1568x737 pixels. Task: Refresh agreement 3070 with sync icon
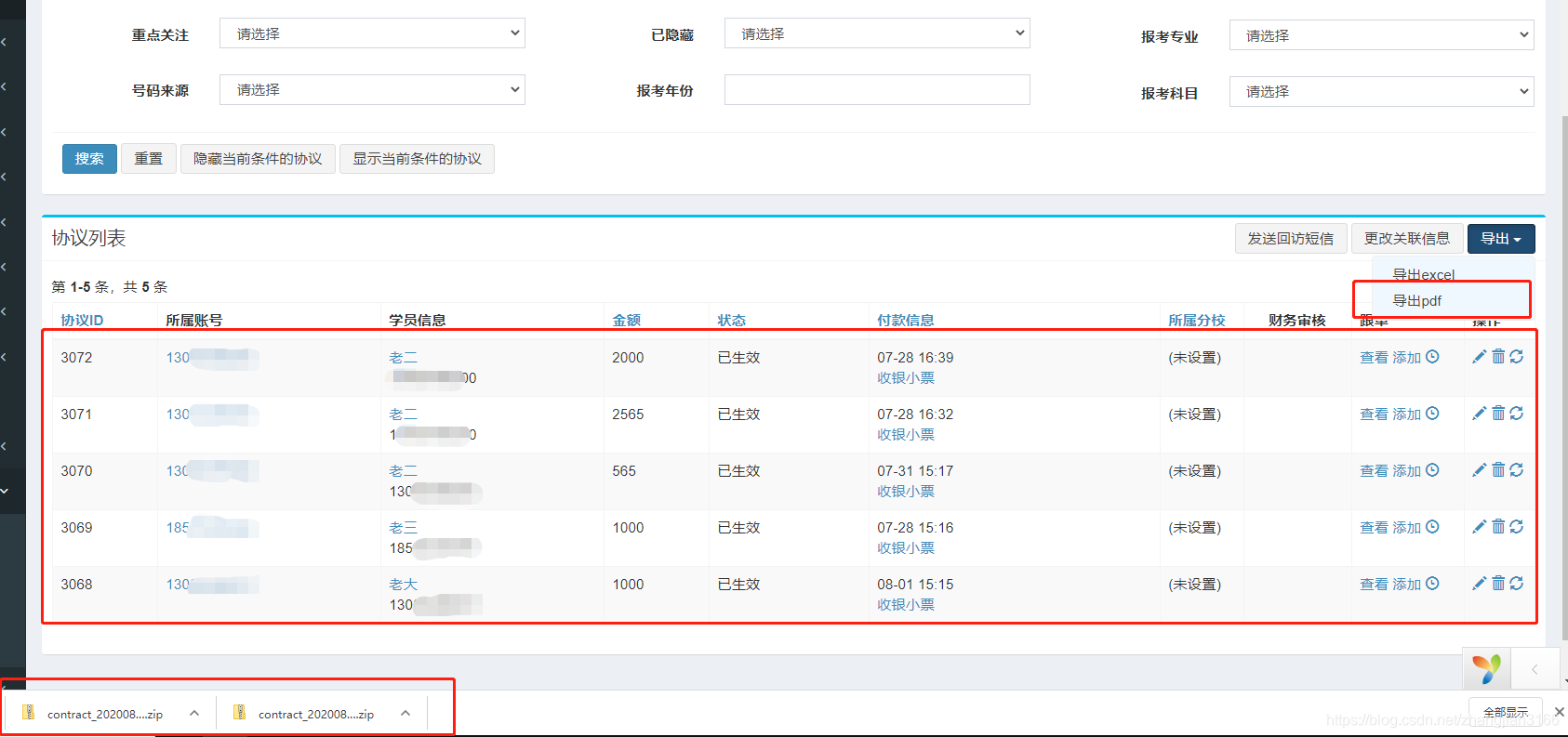[1516, 470]
